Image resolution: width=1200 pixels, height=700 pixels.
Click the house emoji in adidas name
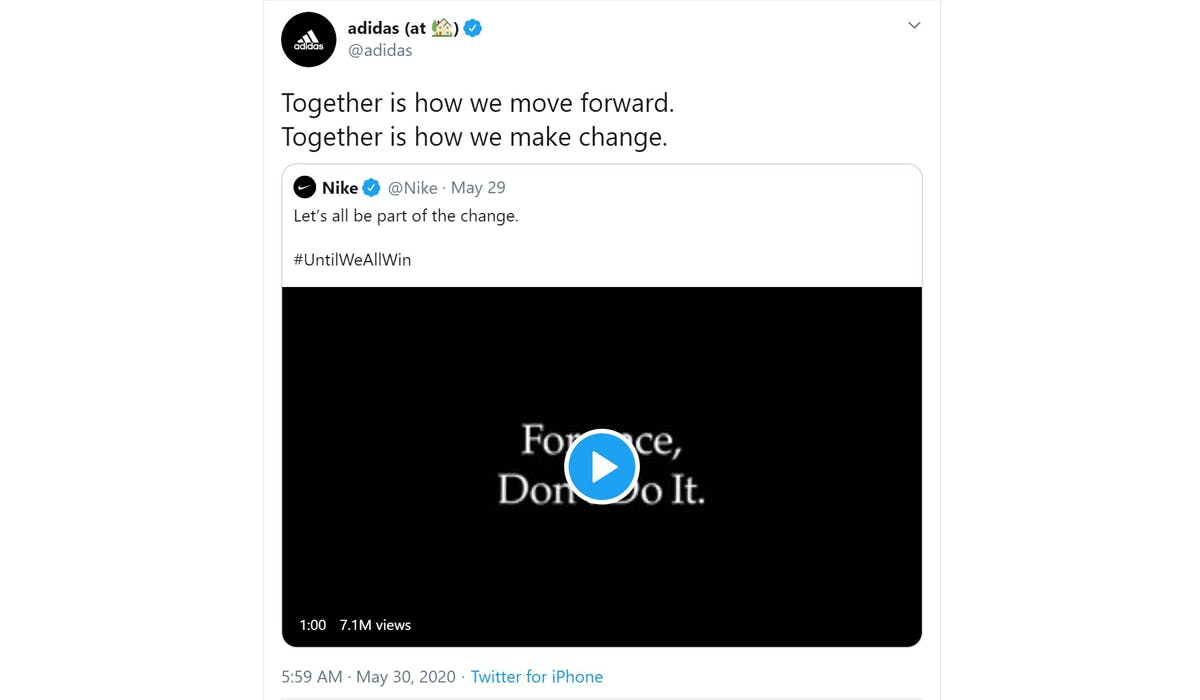click(442, 28)
